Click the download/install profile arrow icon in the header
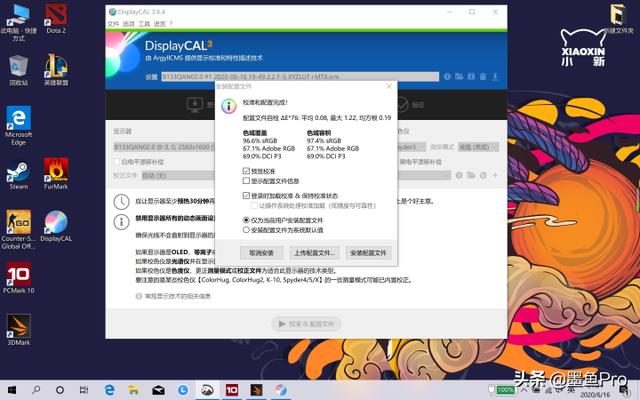Viewport: 640px width, 400px height. tap(495, 76)
